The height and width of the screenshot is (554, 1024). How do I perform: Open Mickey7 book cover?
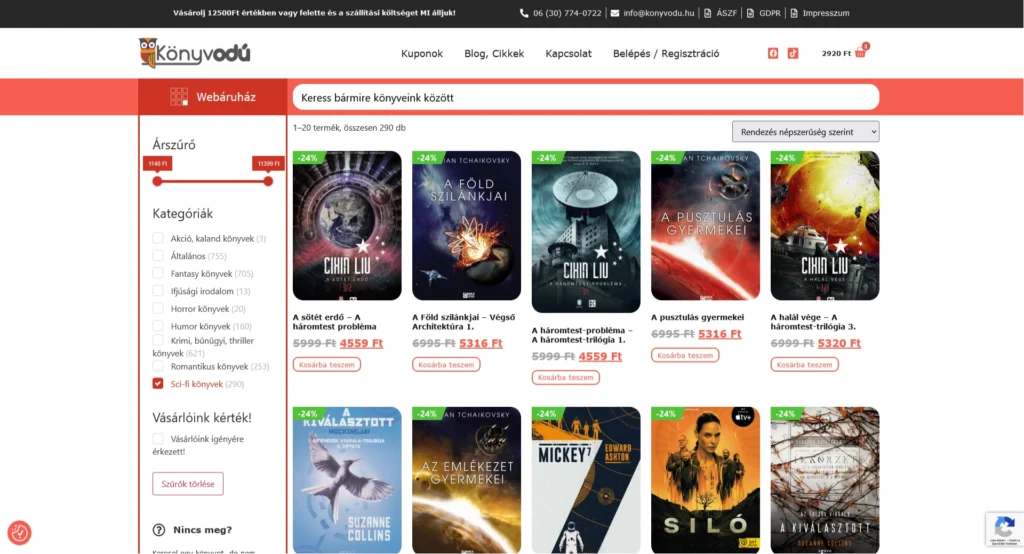(586, 480)
